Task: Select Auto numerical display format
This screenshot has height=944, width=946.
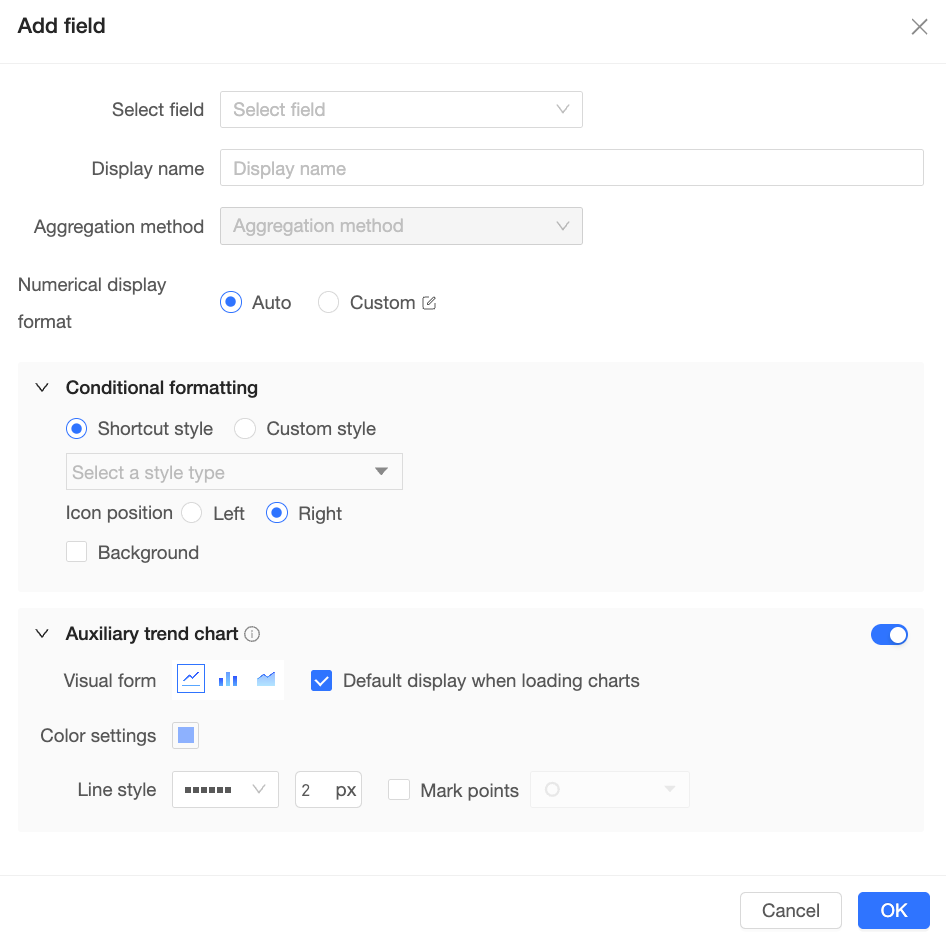Action: (x=231, y=302)
